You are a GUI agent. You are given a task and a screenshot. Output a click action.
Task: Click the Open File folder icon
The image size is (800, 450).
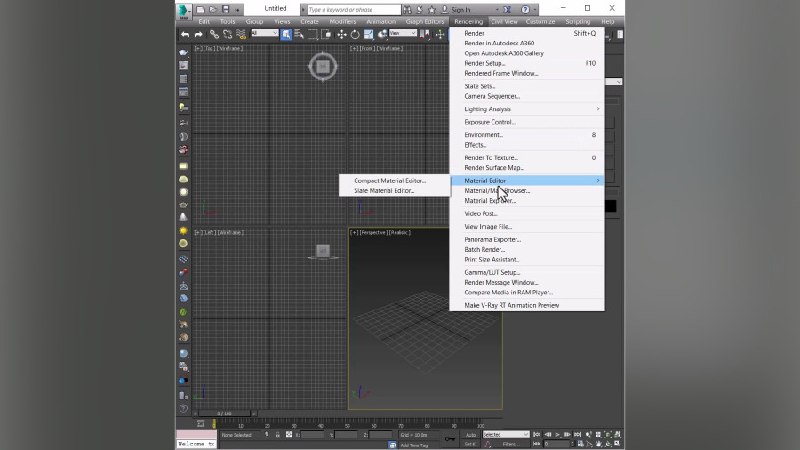pos(213,9)
